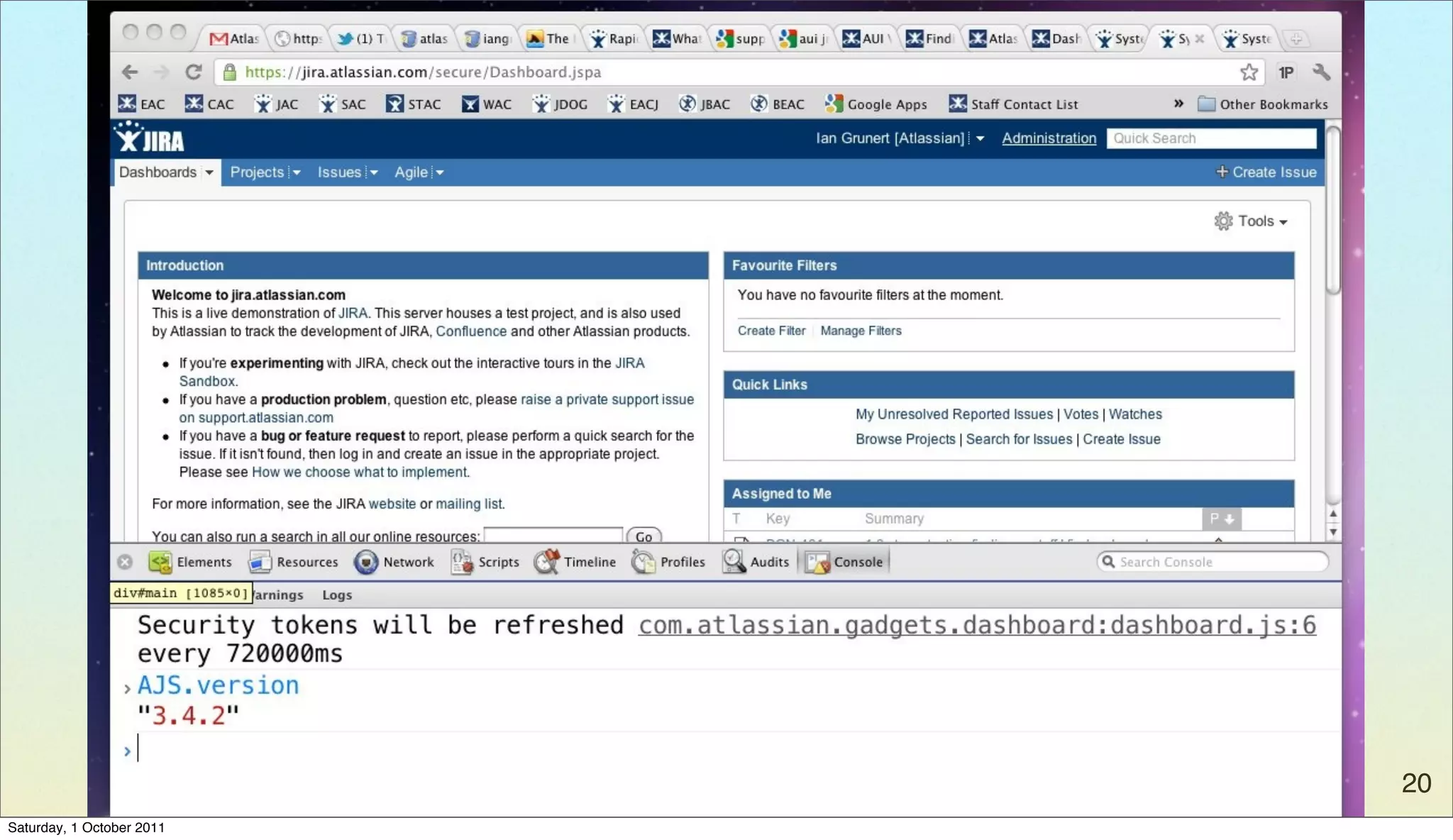Close the developer tools panel
This screenshot has width=1453, height=840.
tap(125, 562)
